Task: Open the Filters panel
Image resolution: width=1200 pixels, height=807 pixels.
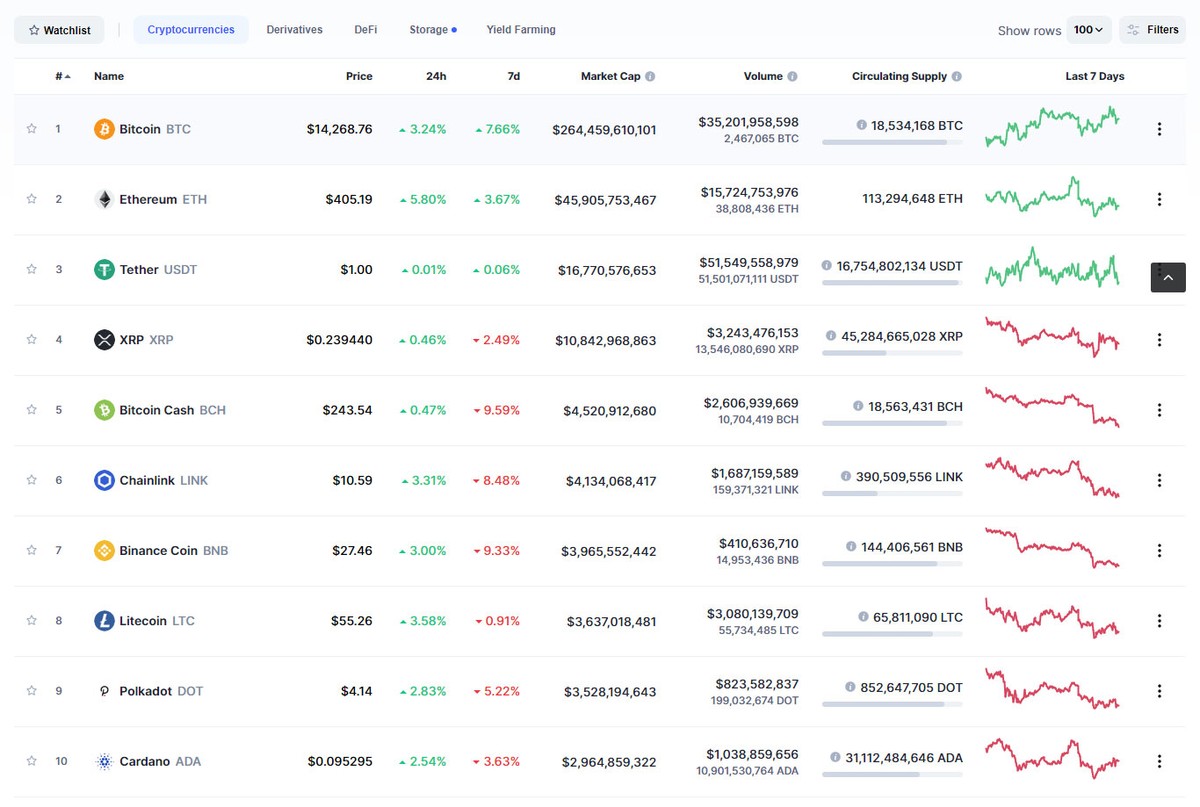Action: [1152, 29]
